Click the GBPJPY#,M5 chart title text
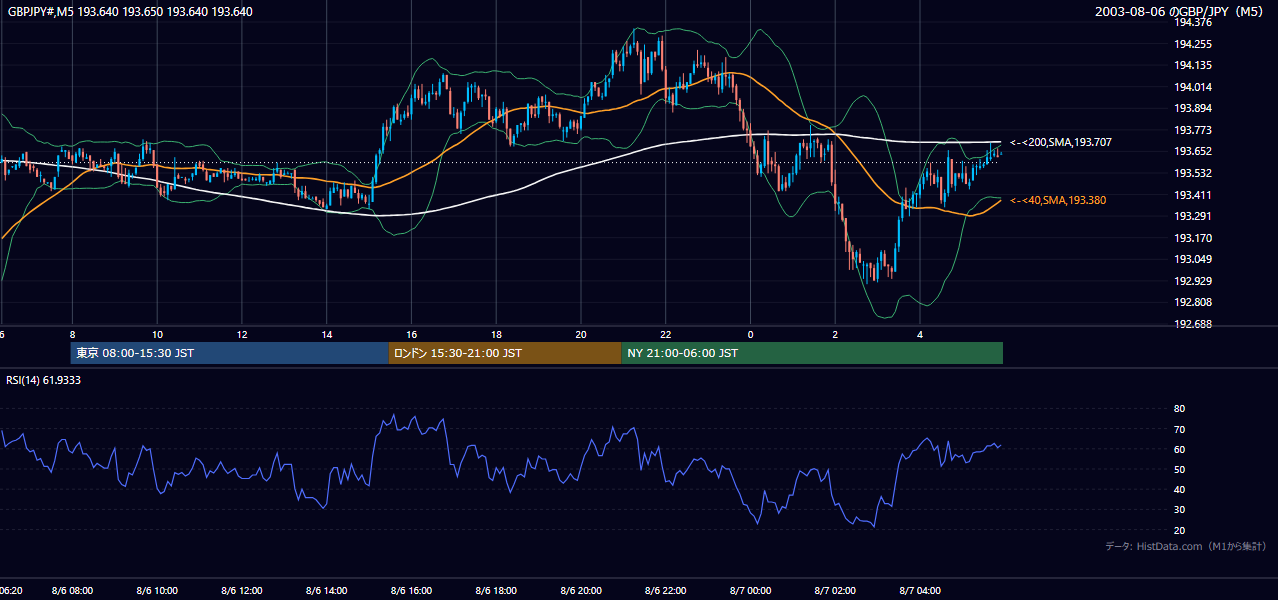The width and height of the screenshot is (1278, 600). [130, 12]
